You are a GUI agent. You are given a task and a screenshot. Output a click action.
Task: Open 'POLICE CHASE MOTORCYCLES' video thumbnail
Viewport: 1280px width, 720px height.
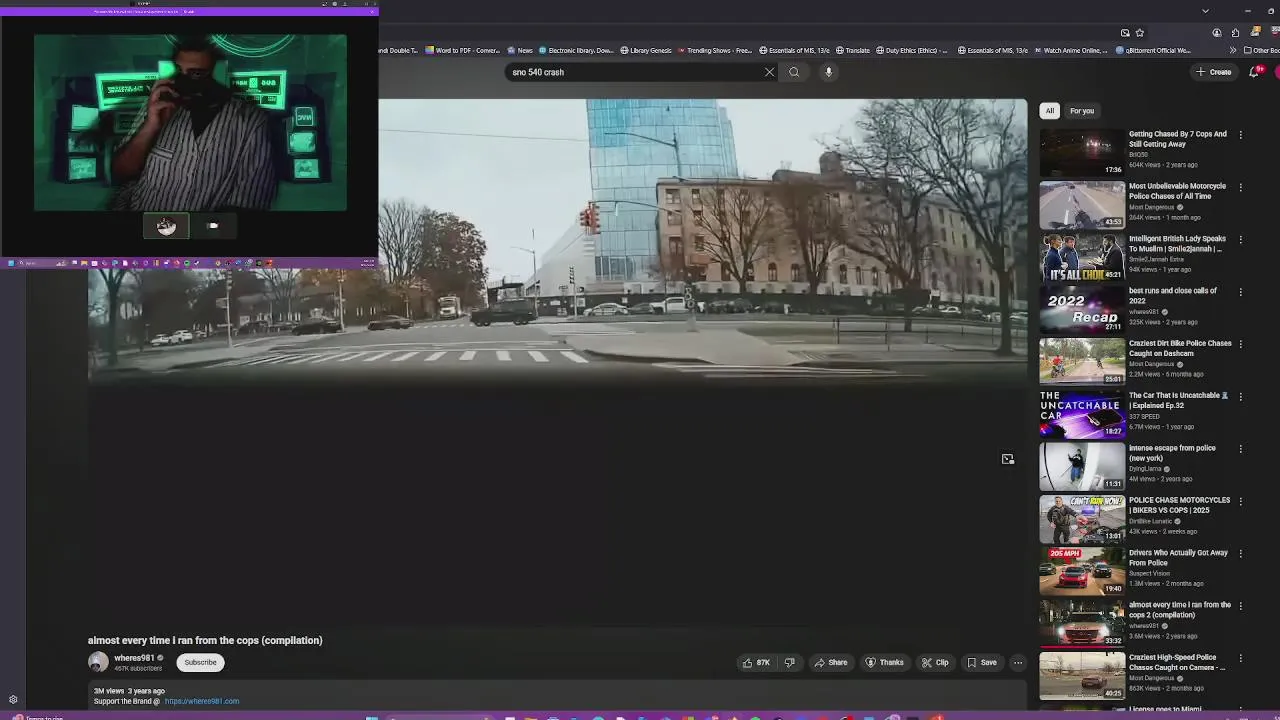(1082, 519)
